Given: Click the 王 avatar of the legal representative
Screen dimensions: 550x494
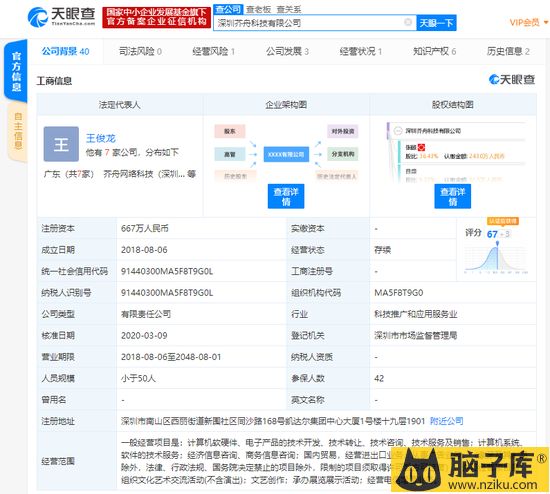Looking at the screenshot, I should coord(61,144).
